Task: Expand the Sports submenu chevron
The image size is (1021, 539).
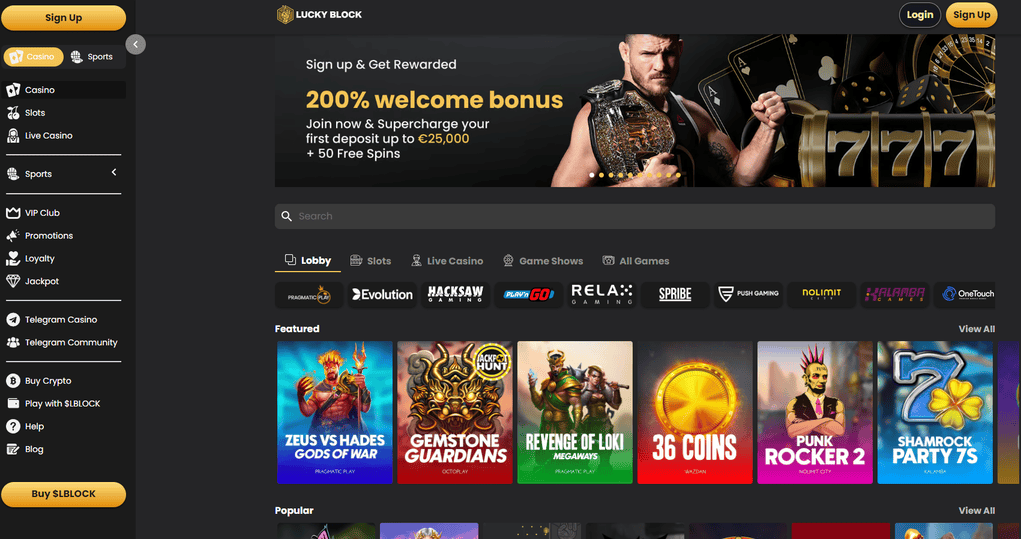Action: coord(114,173)
